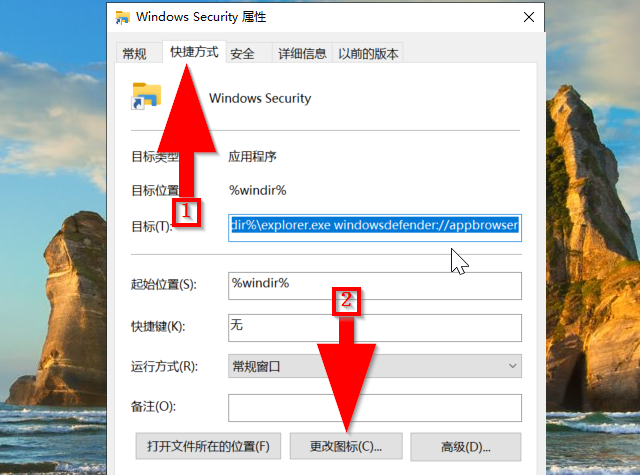Open the 安全 tab
Image resolution: width=640 pixels, height=475 pixels.
coord(242,53)
